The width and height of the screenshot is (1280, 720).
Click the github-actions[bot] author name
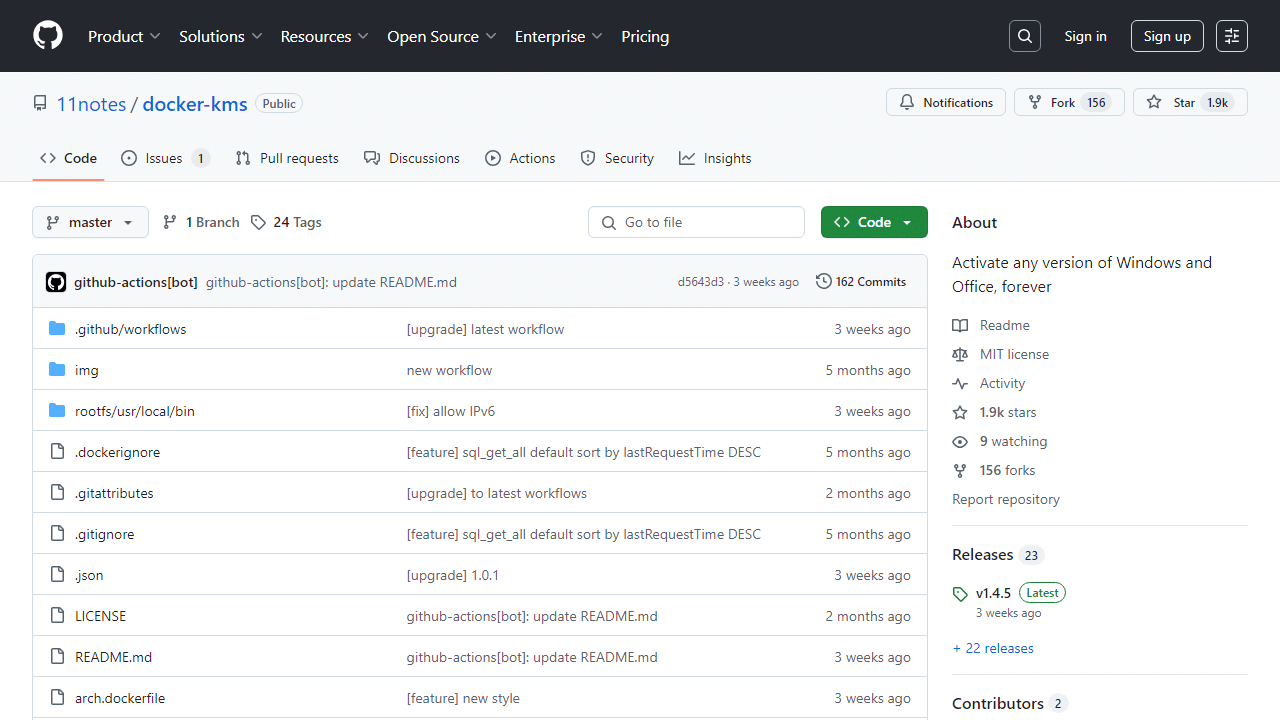(x=136, y=282)
